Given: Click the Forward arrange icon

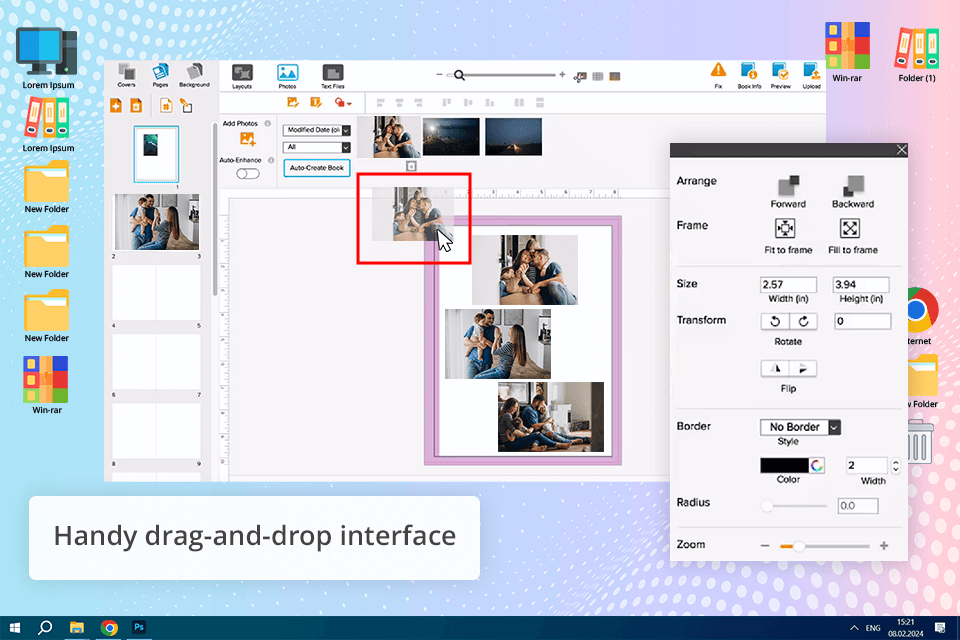Looking at the screenshot, I should click(788, 186).
